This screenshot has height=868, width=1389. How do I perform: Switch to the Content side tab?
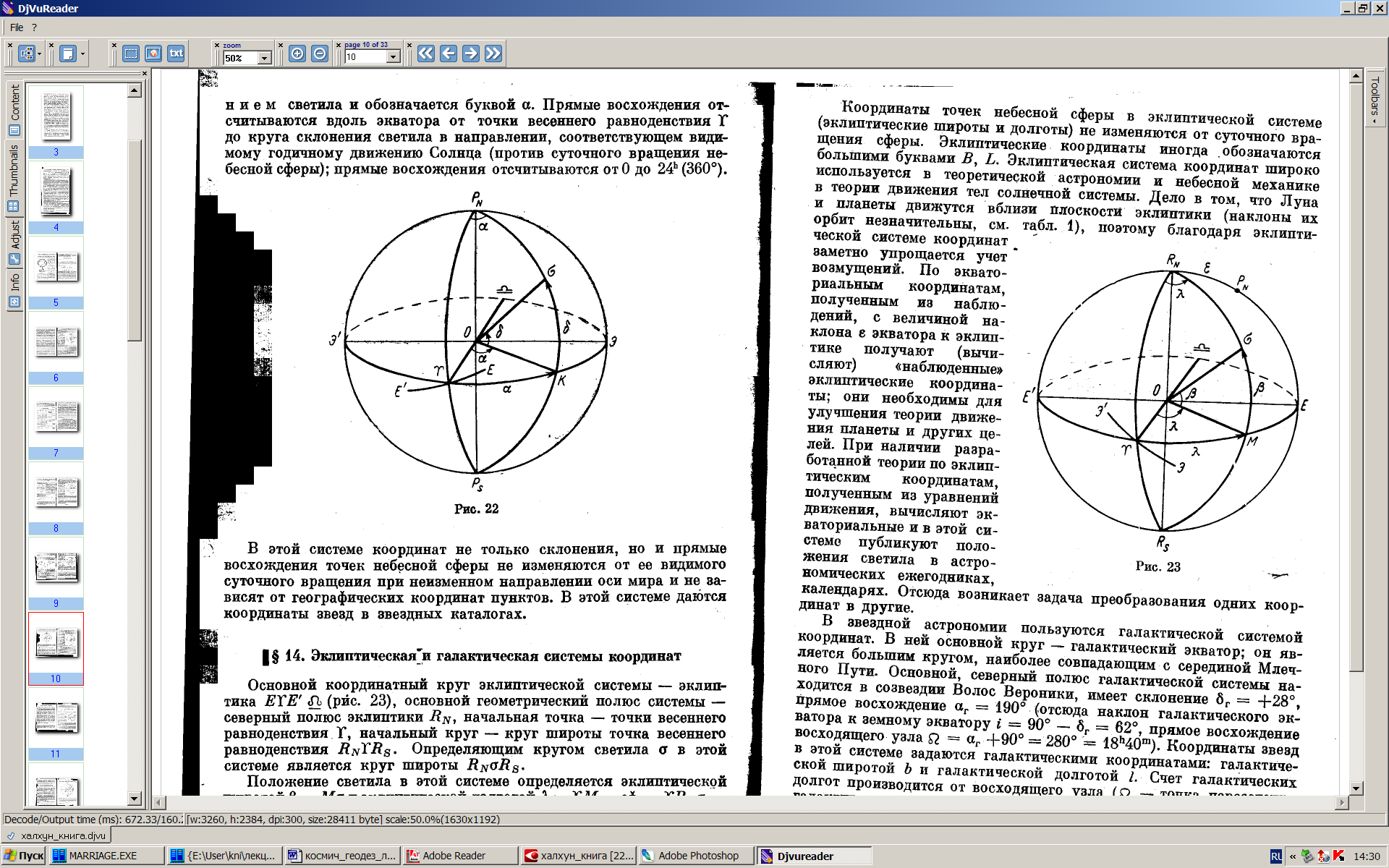click(14, 110)
